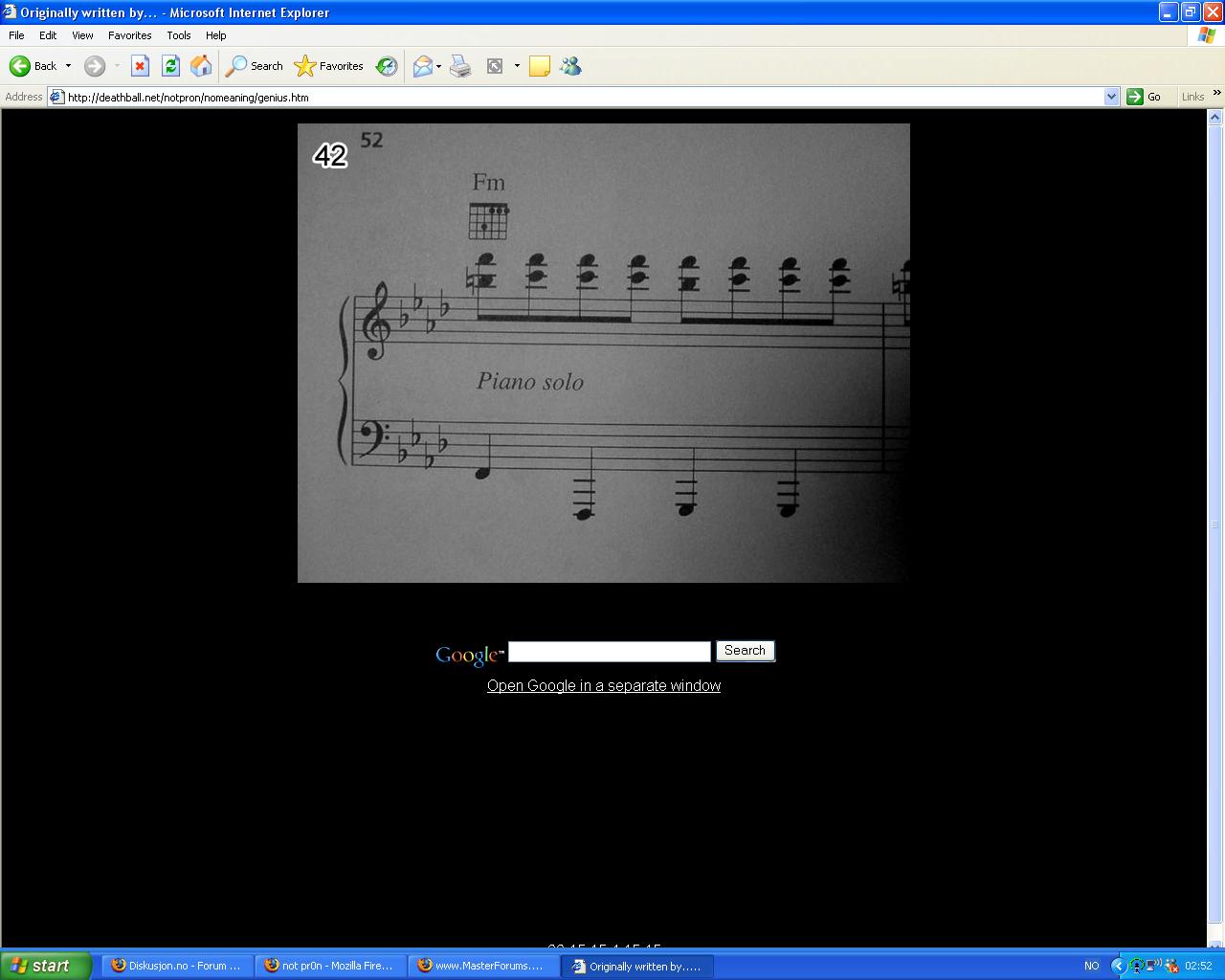The width and height of the screenshot is (1225, 980).
Task: Click the green circle tray icon
Action: coord(1136,966)
